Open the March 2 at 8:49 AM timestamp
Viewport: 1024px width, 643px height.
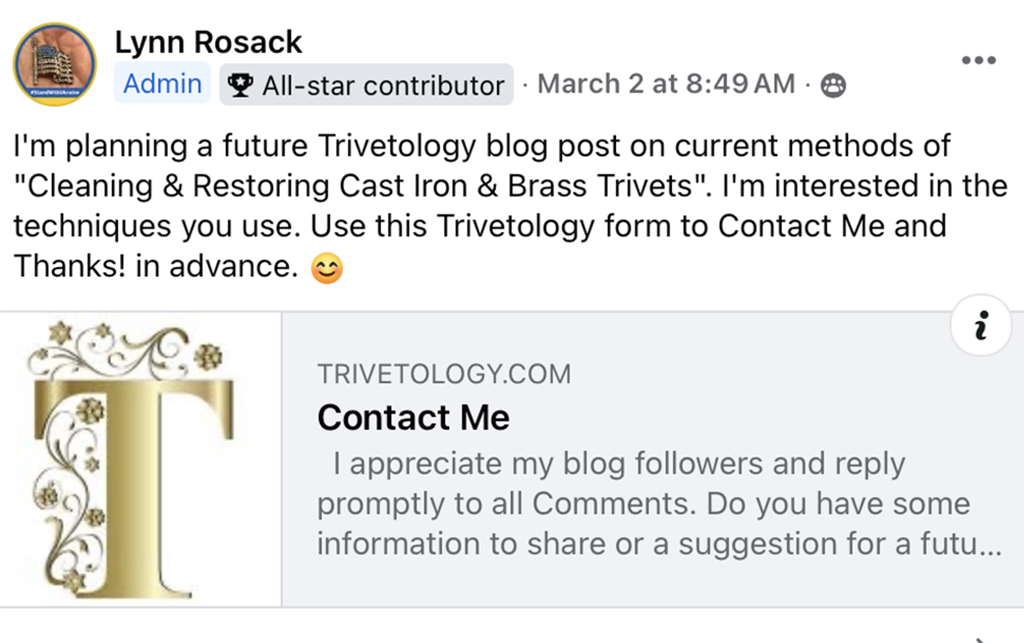666,85
